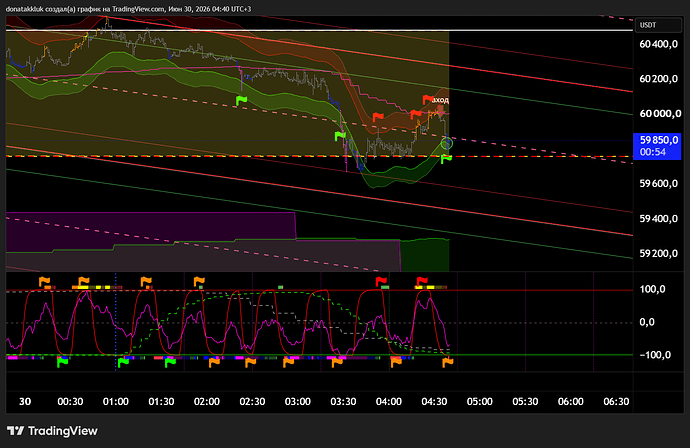Click the 00:54 candle countdown

653,152
